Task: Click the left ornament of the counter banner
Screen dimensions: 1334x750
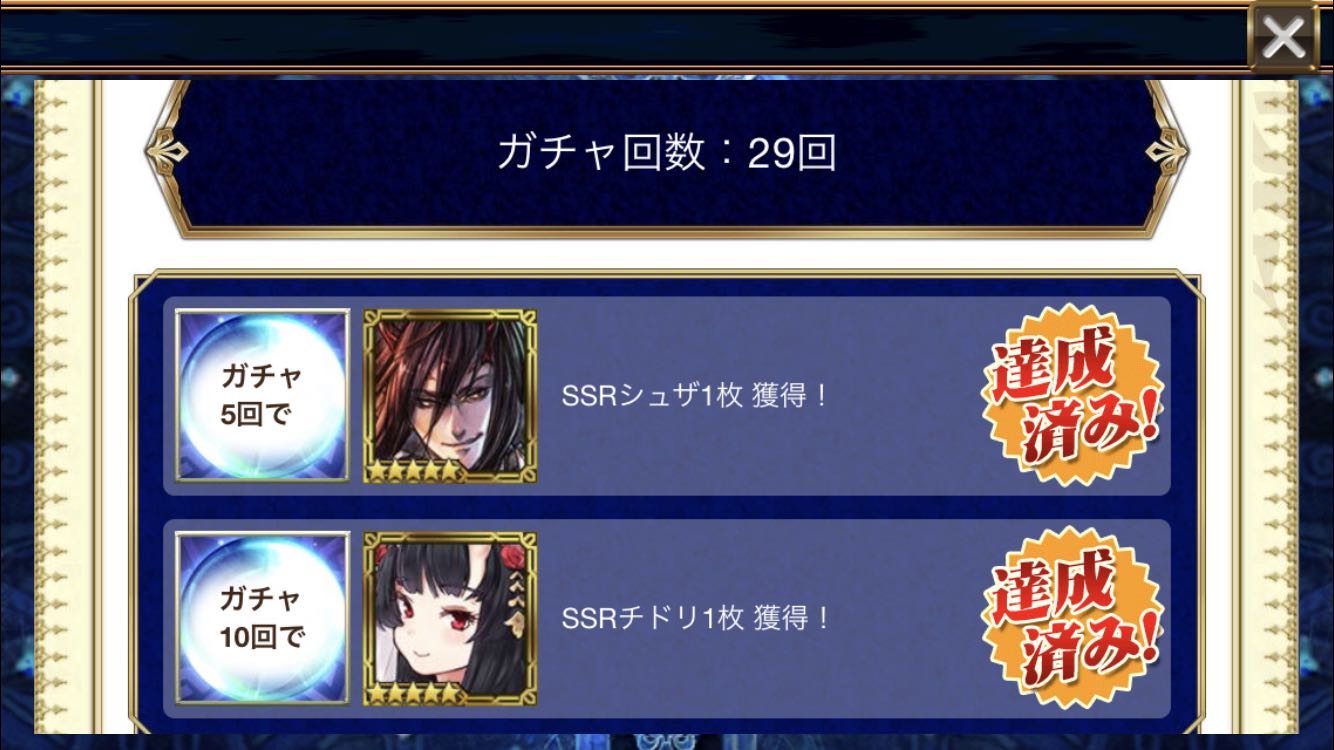Action: (166, 153)
